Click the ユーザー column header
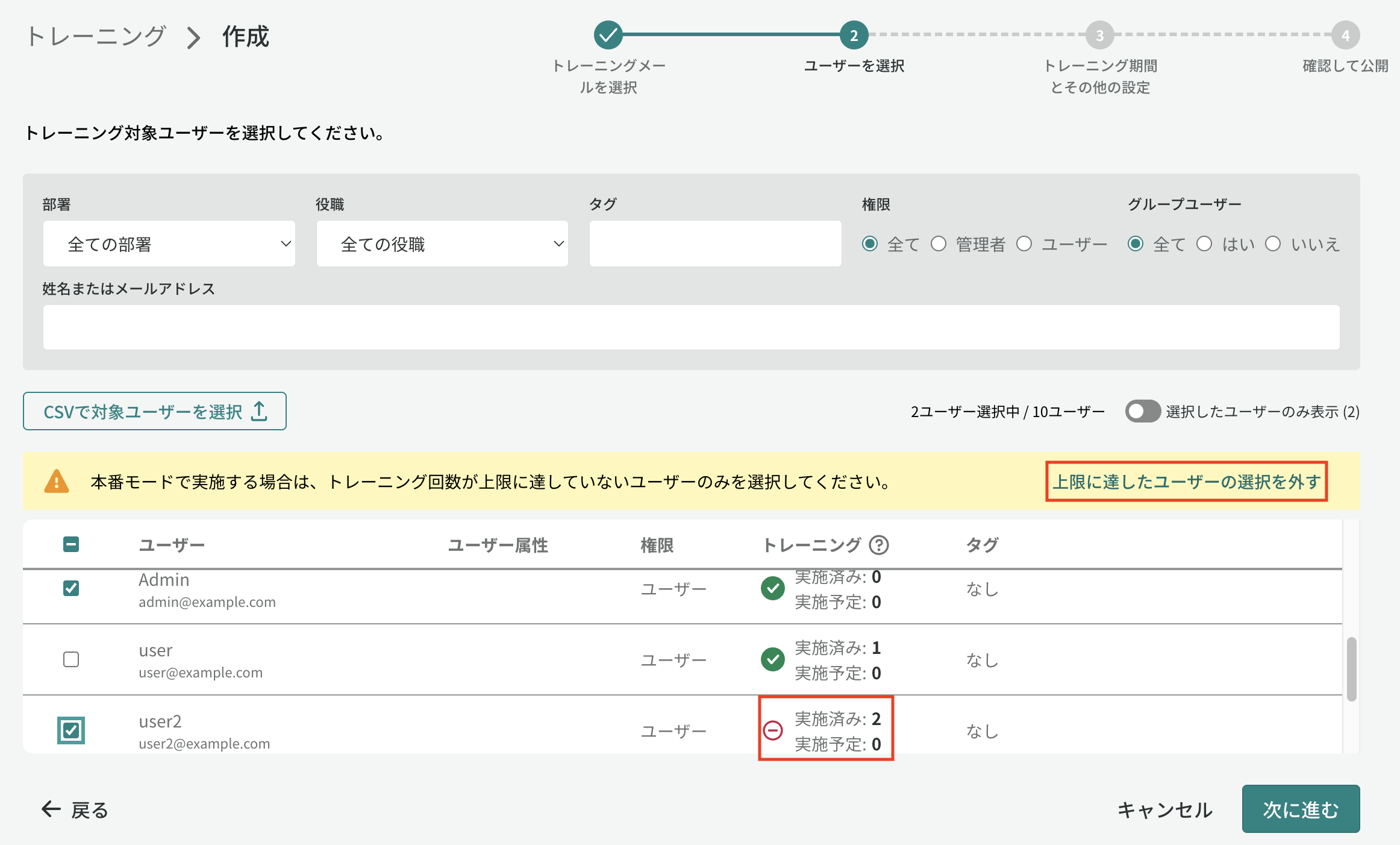This screenshot has height=845, width=1400. pyautogui.click(x=172, y=545)
